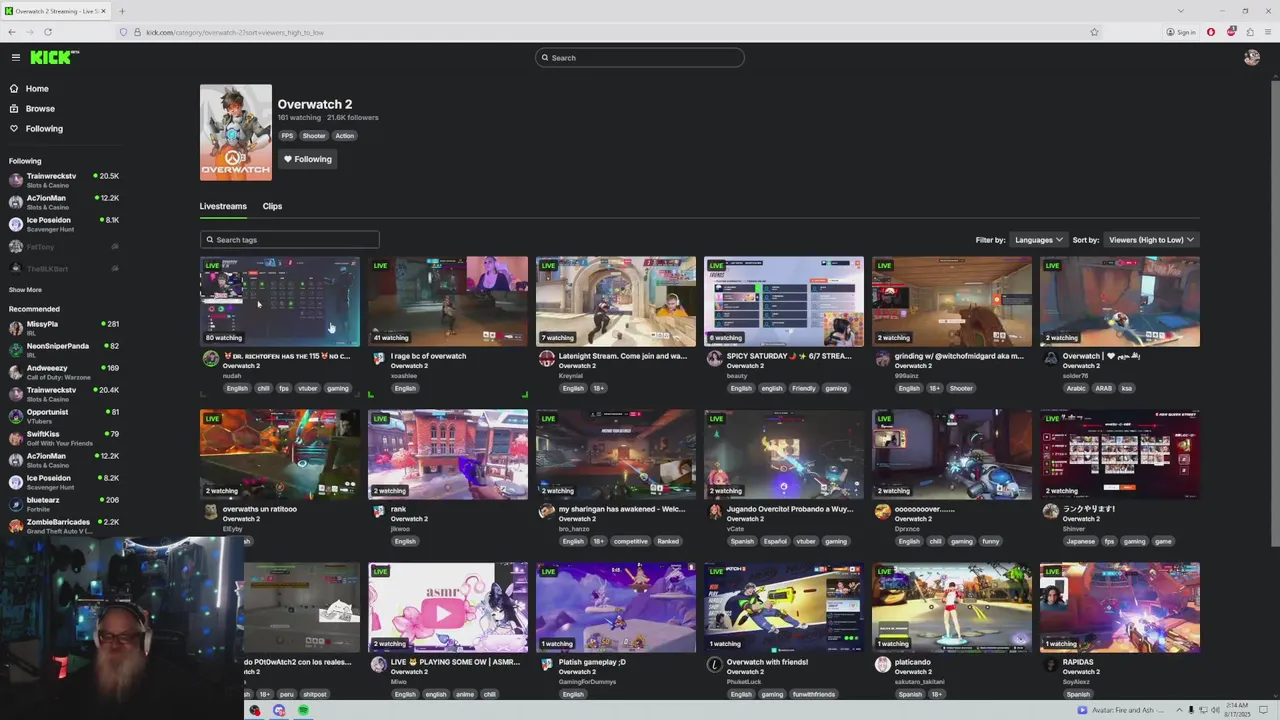1280x720 pixels.
Task: Click the Action category tag
Action: 345,136
